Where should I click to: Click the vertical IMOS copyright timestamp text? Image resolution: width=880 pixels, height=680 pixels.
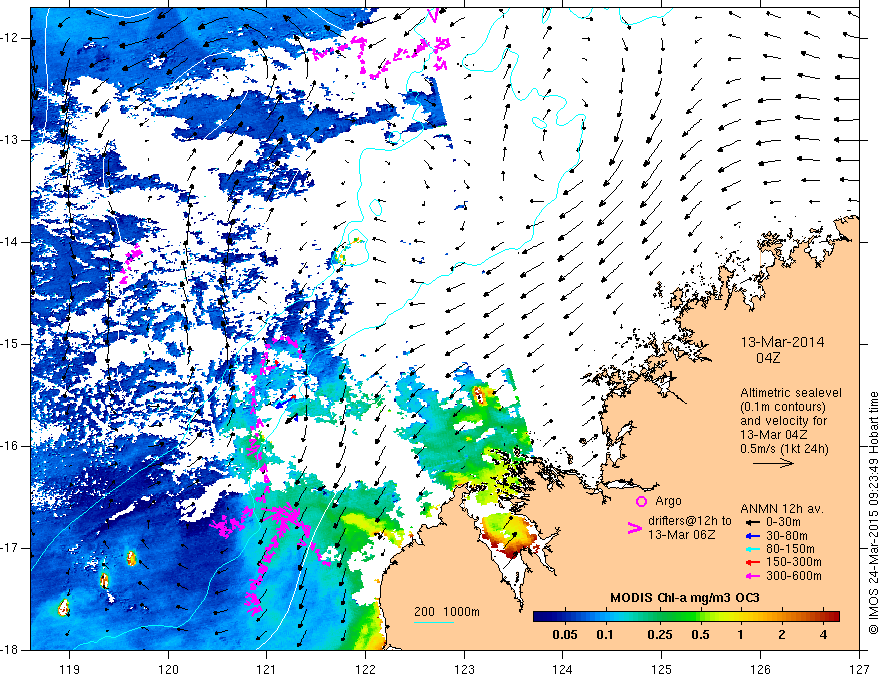point(873,514)
